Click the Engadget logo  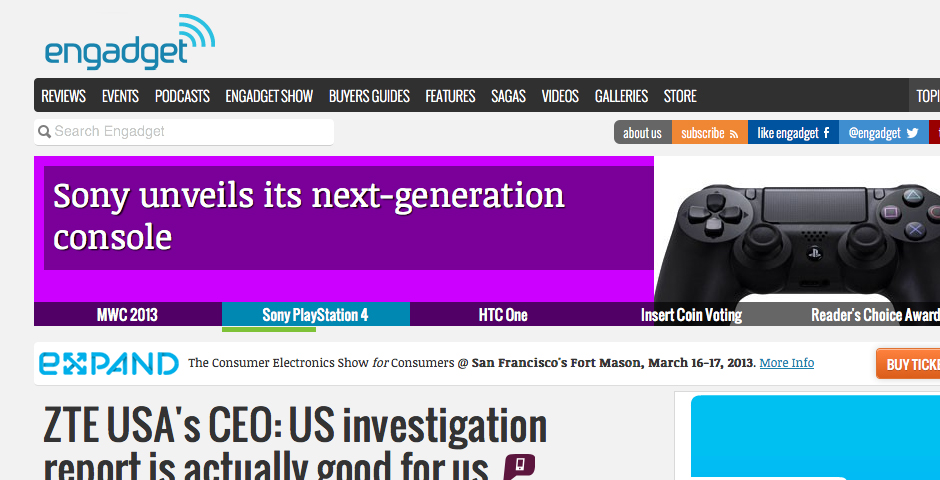coord(129,42)
